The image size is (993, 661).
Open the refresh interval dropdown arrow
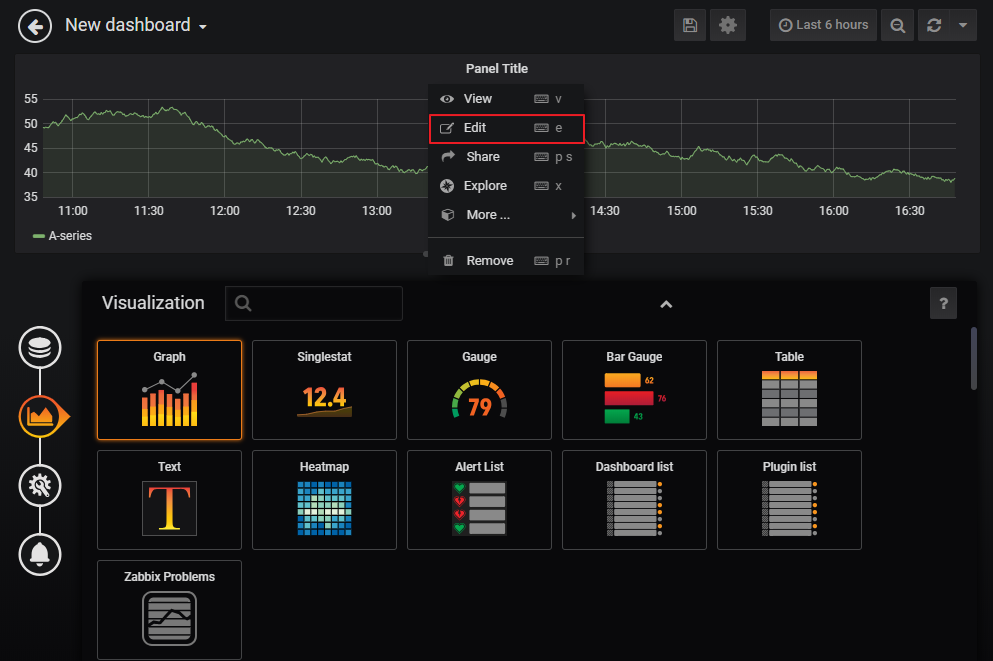(x=963, y=25)
